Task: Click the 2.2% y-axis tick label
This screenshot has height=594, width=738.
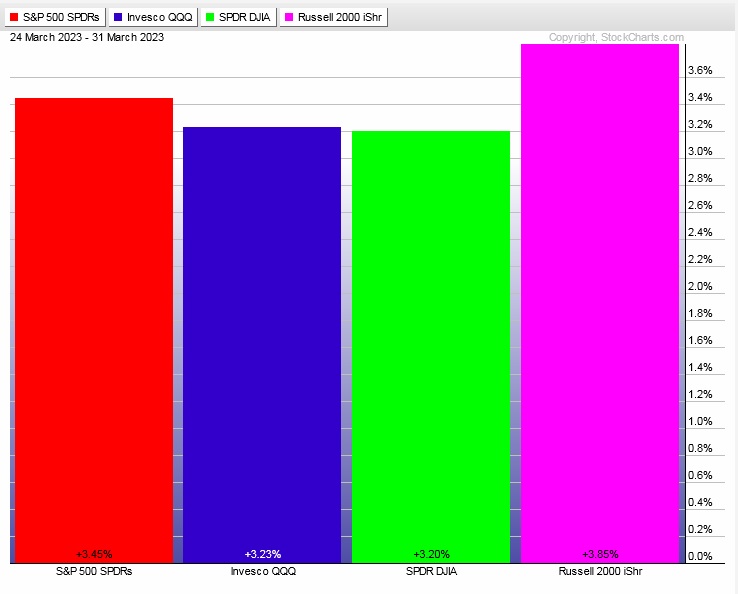Action: tap(700, 259)
